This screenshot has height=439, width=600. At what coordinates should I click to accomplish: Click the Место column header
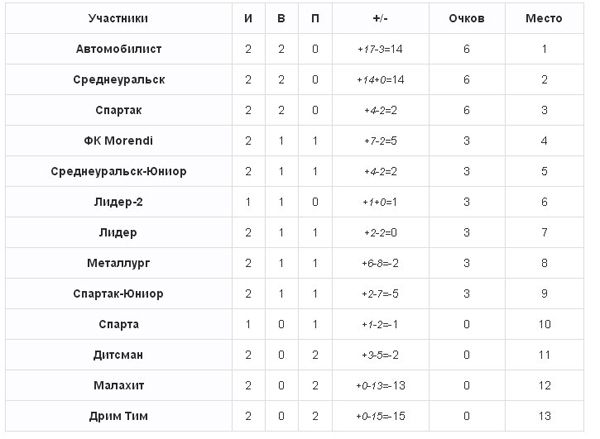coord(544,18)
